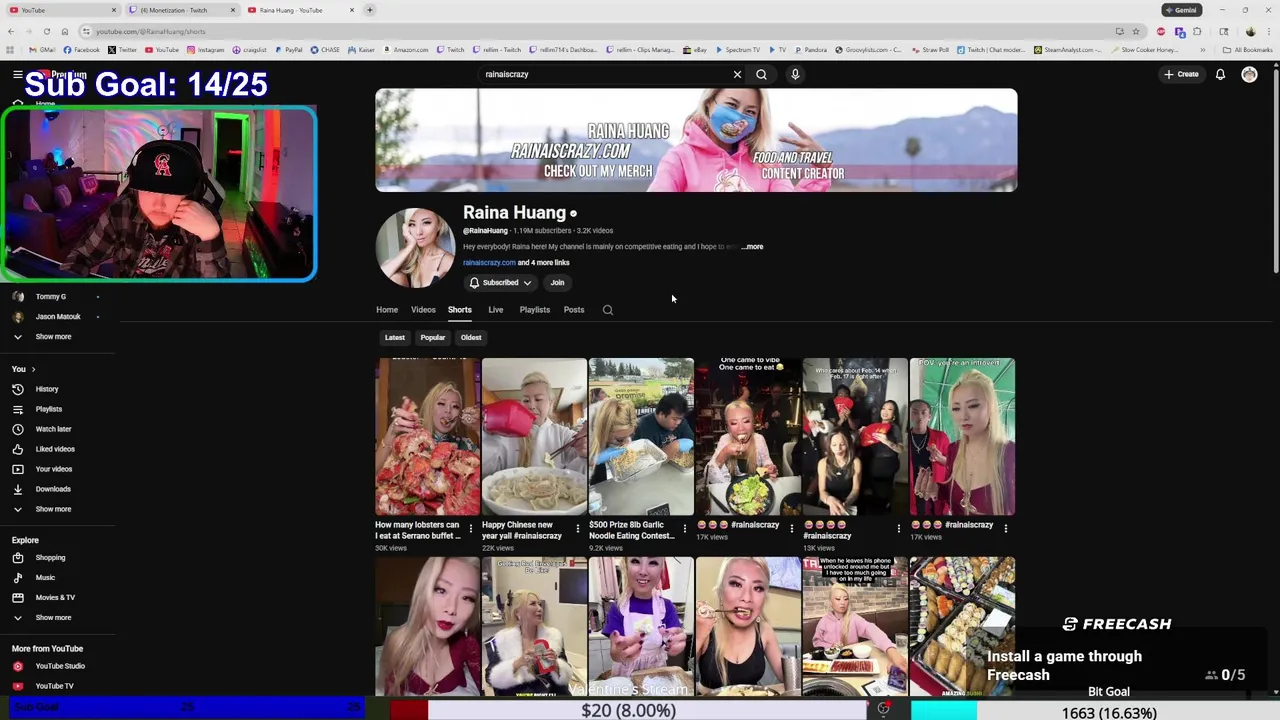Open the All Bookmarks folder
The height and width of the screenshot is (720, 1280).
pyautogui.click(x=1247, y=50)
